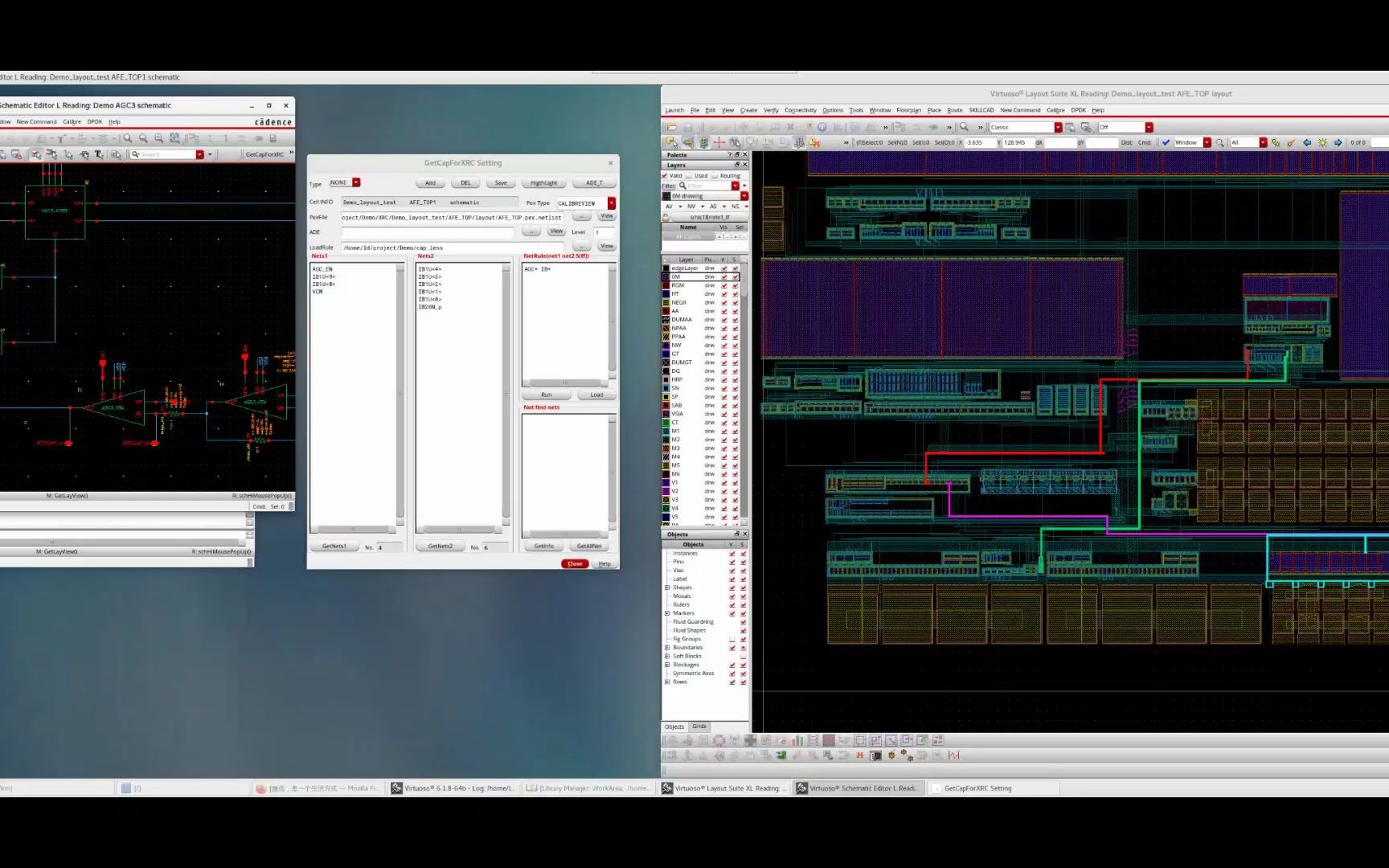Expand the Markers tree node in Objects
The image size is (1389, 868).
pyautogui.click(x=667, y=613)
